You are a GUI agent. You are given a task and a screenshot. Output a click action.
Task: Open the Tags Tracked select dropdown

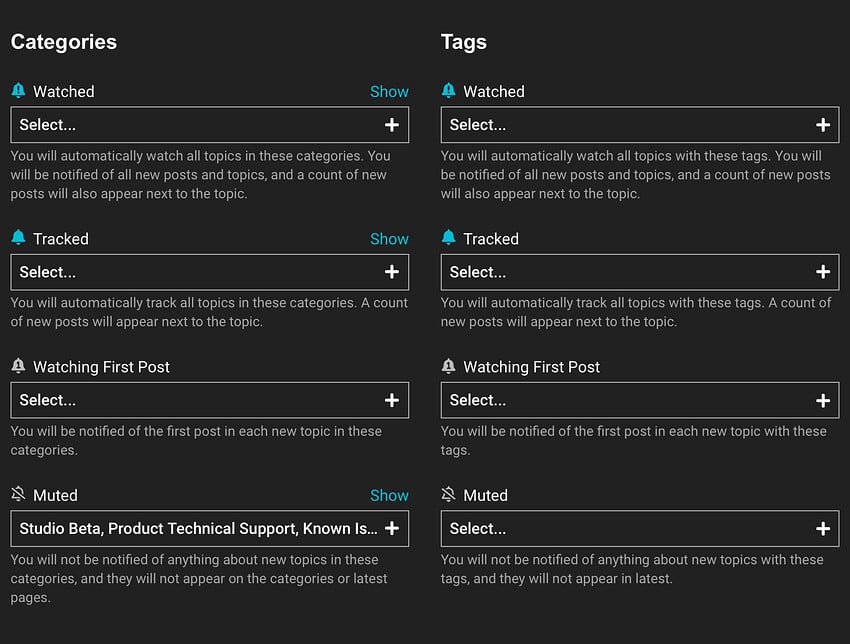pos(639,272)
